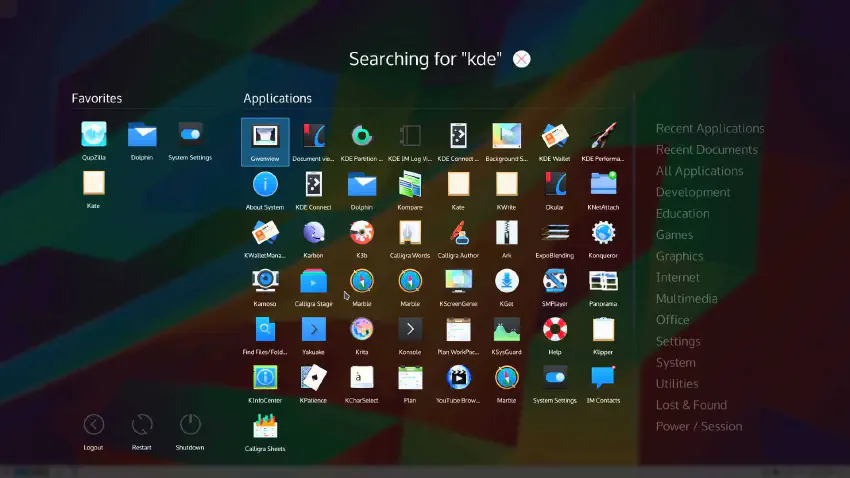Launch the Background Services icon
This screenshot has width=850, height=478.
click(x=506, y=142)
